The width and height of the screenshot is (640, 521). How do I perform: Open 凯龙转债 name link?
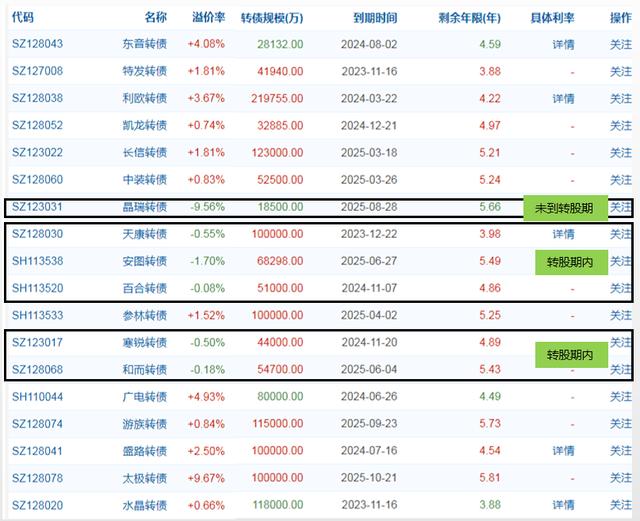[x=145, y=125]
